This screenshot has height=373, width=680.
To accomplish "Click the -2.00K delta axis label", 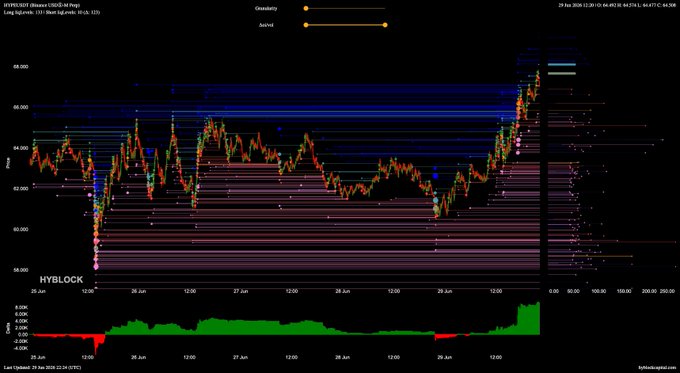I will point(21,341).
